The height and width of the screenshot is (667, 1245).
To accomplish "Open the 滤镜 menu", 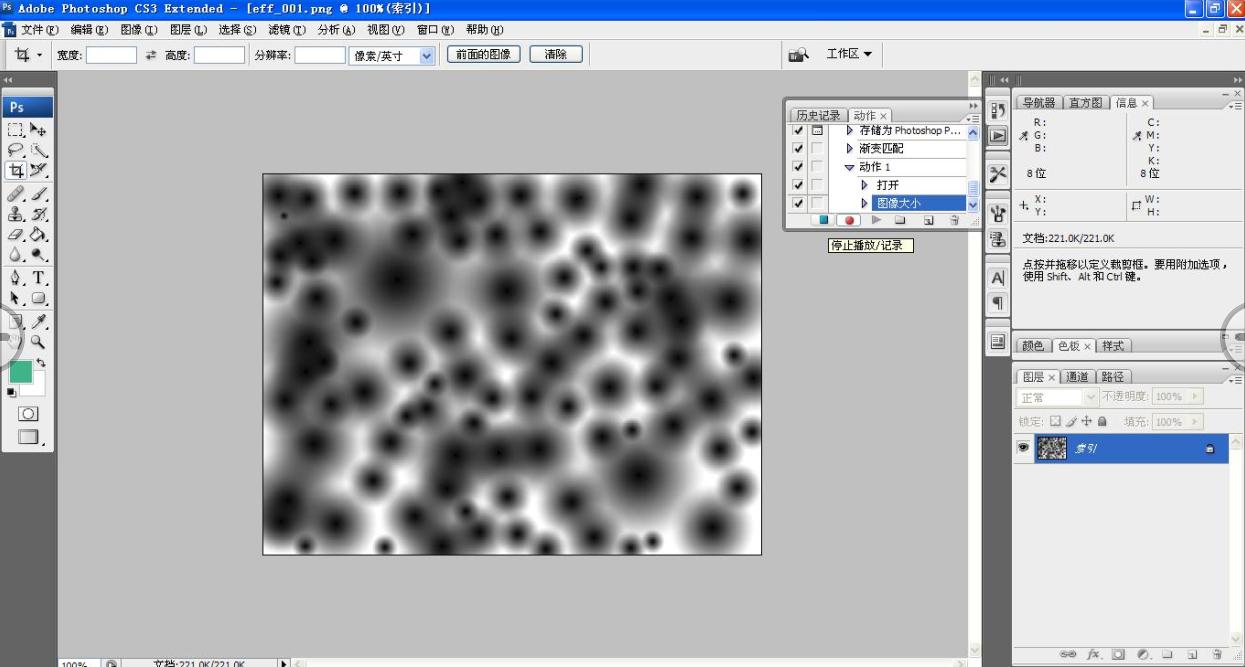I will pyautogui.click(x=289, y=30).
